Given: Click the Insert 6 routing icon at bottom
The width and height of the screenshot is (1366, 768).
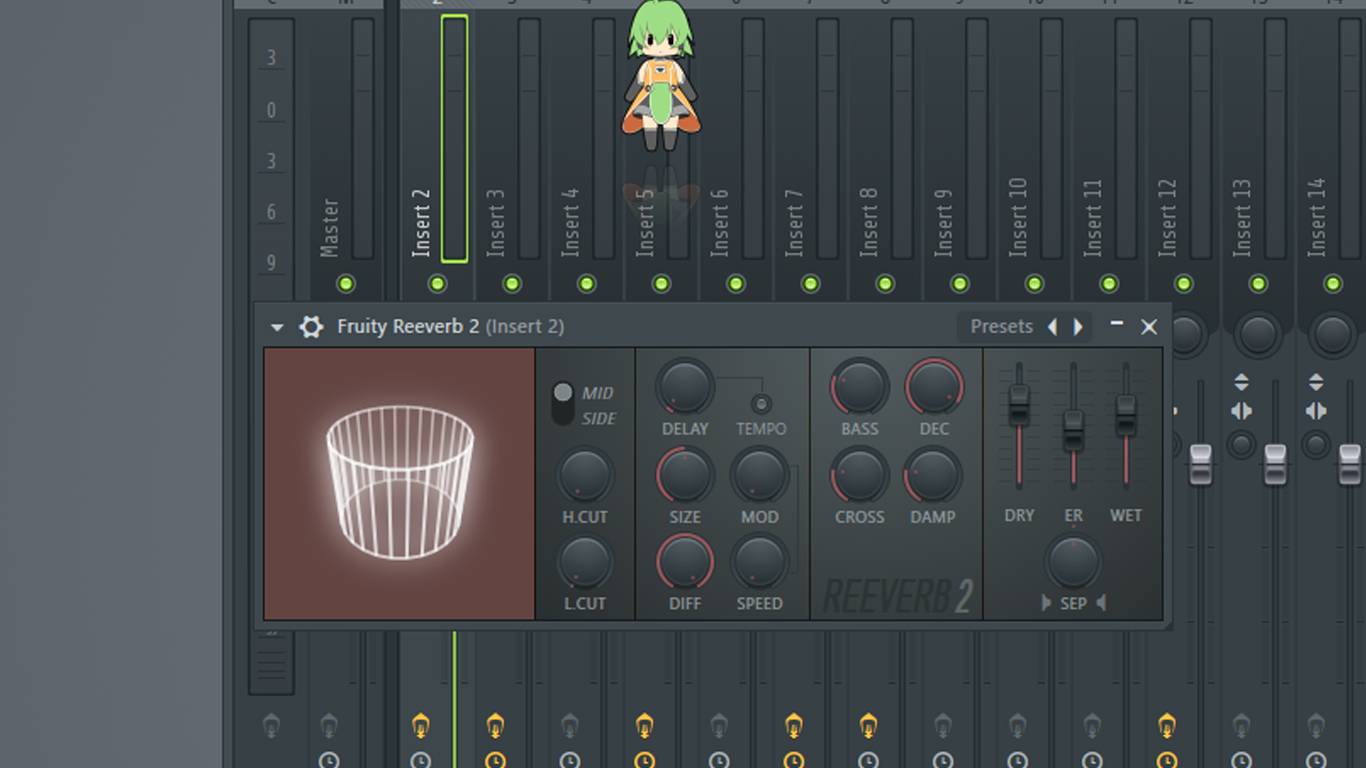Looking at the screenshot, I should point(718,726).
